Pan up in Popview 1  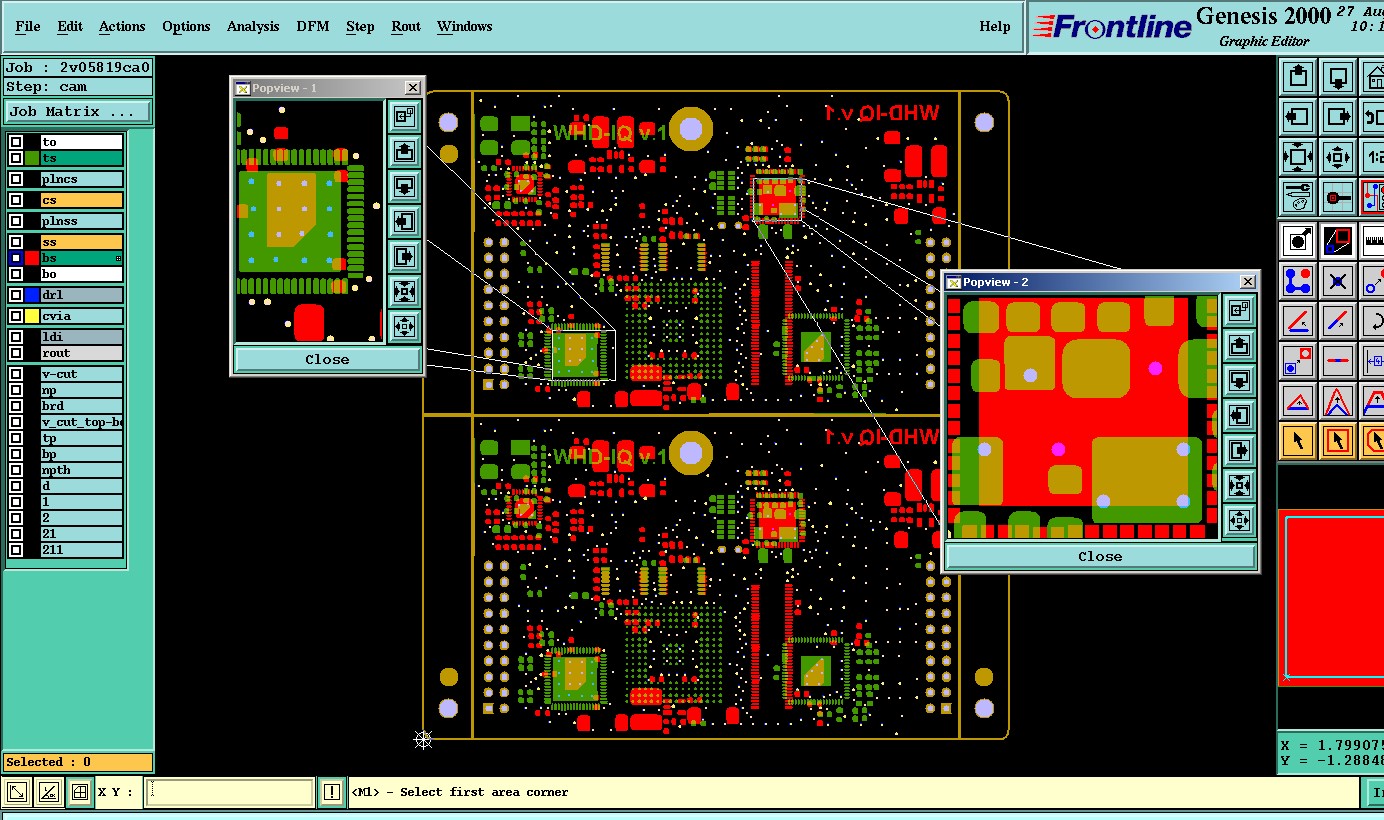pyautogui.click(x=404, y=151)
